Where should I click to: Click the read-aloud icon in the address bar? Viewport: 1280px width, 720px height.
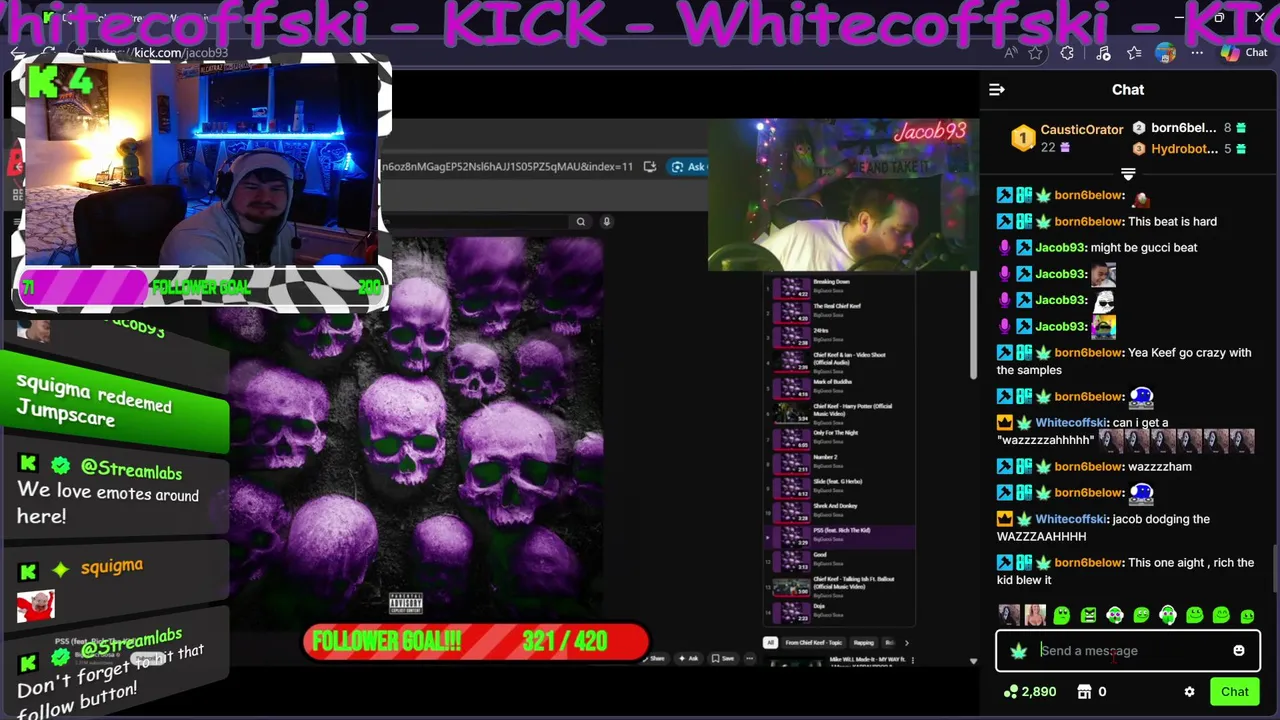1011,53
